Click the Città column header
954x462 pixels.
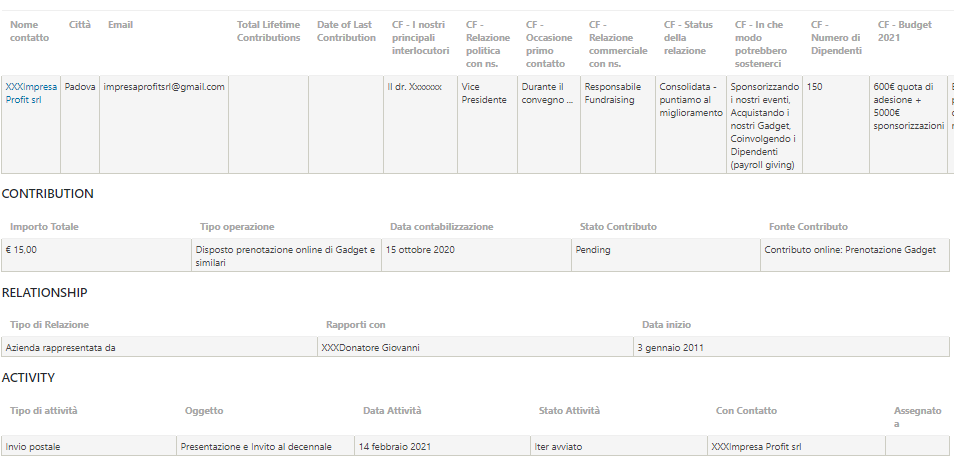(x=80, y=25)
